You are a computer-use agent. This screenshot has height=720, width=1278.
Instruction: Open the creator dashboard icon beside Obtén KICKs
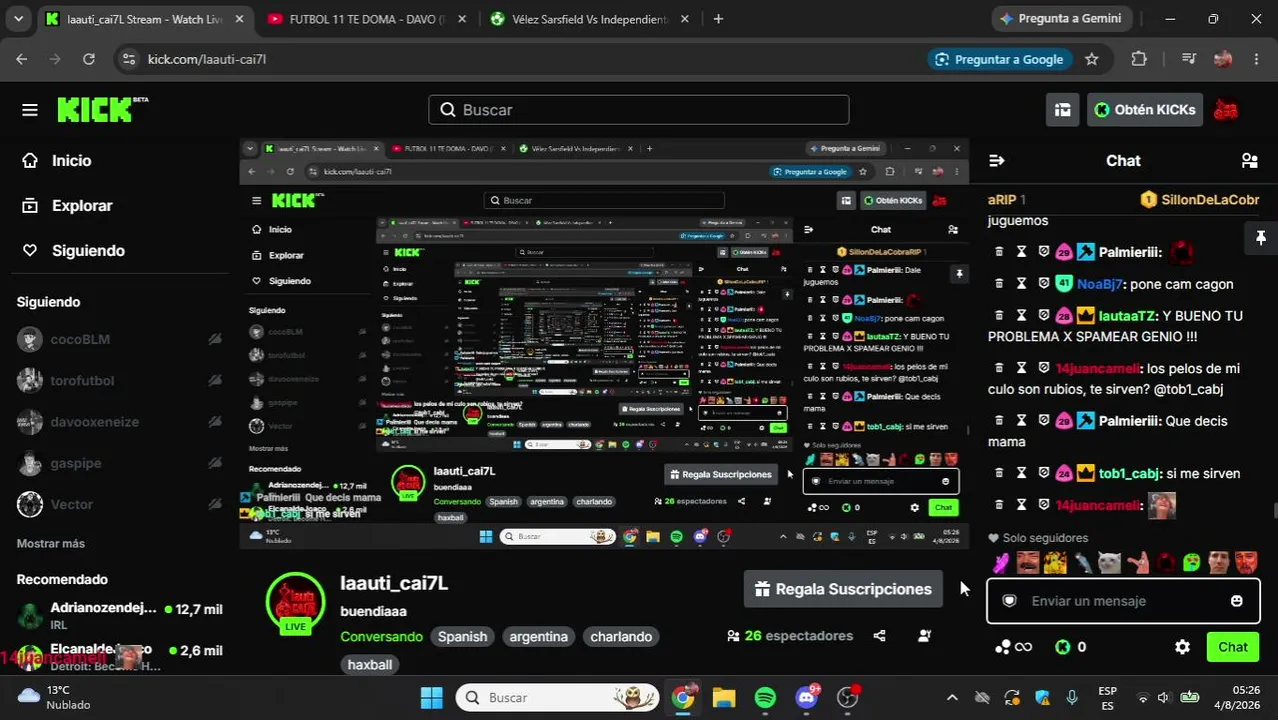click(1063, 110)
